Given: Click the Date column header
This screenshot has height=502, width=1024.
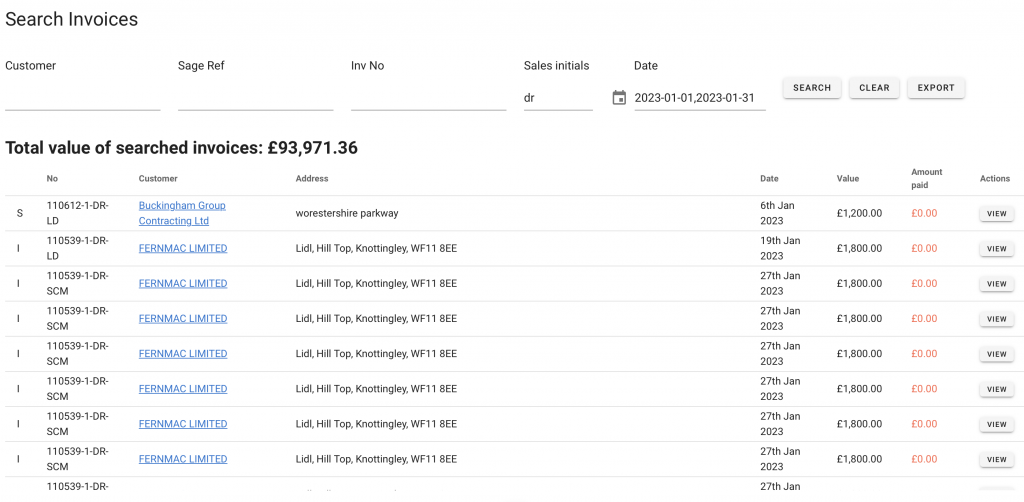Looking at the screenshot, I should 769,179.
